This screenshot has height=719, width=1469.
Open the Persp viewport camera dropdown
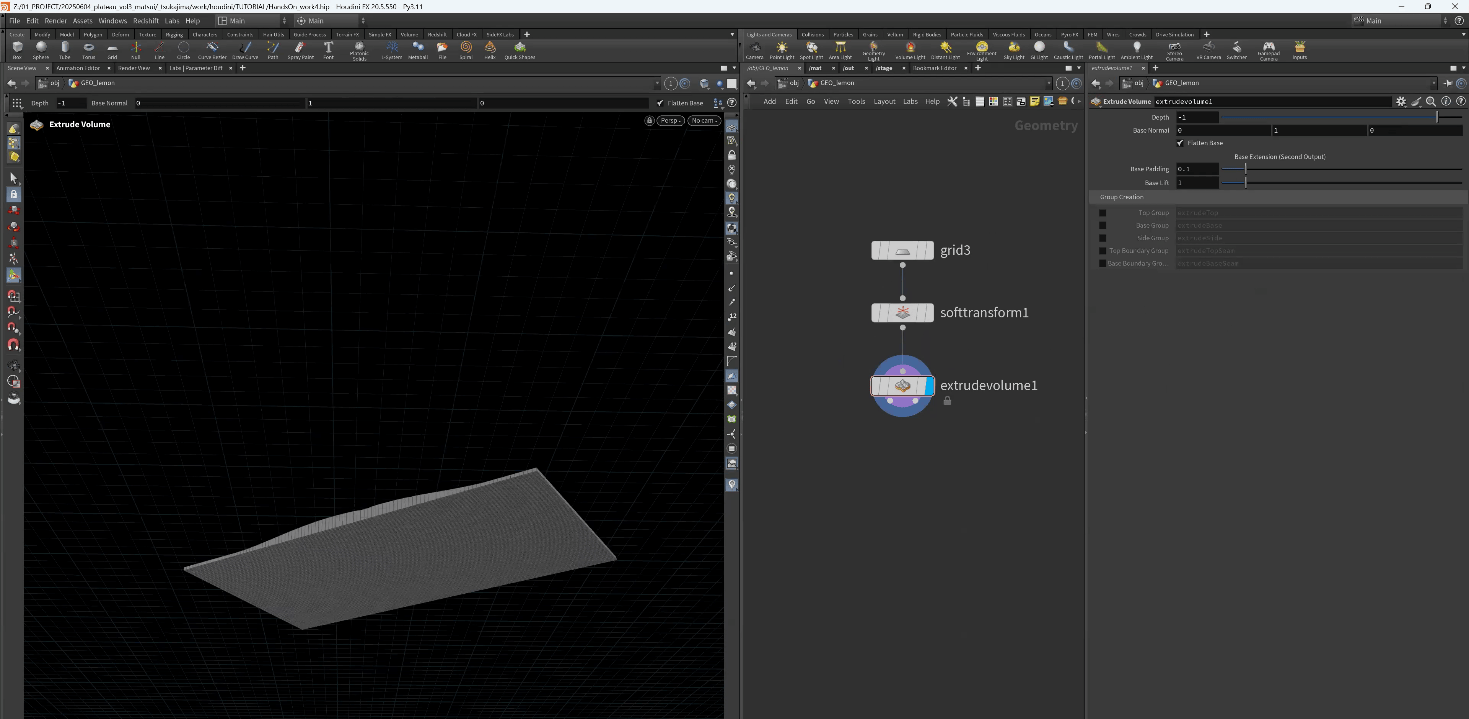669,121
